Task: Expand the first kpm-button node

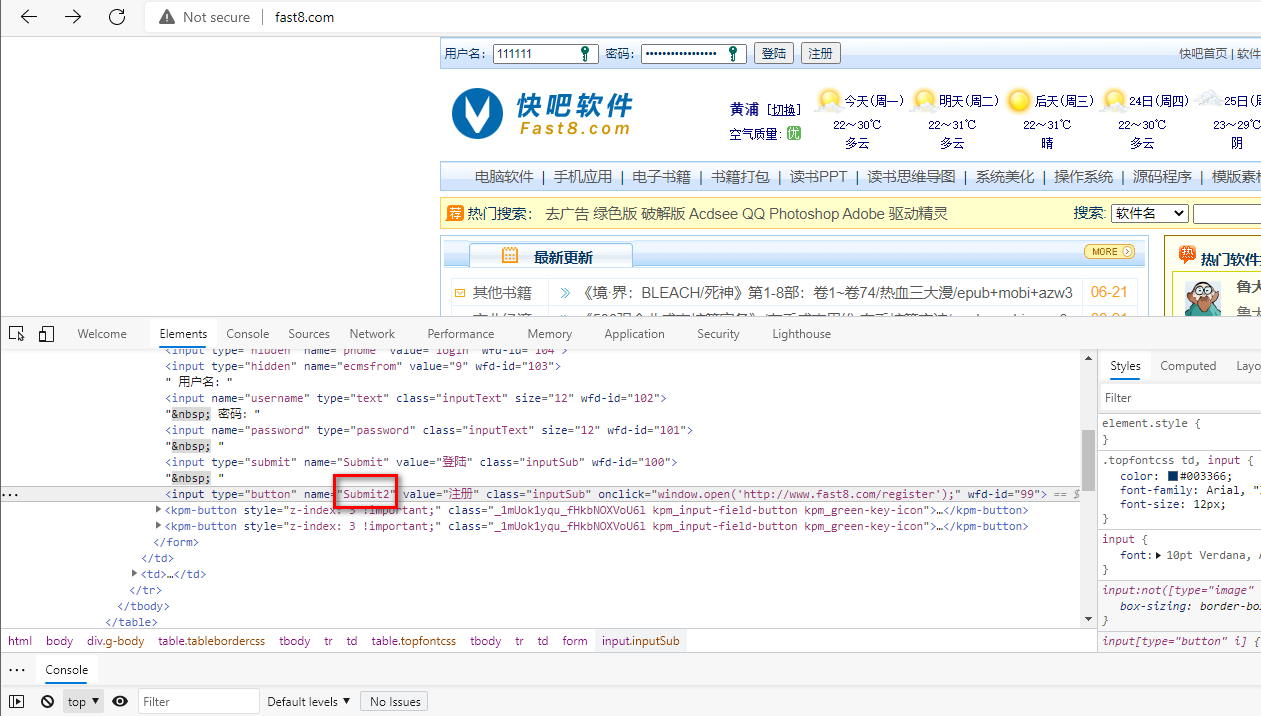Action: 159,510
